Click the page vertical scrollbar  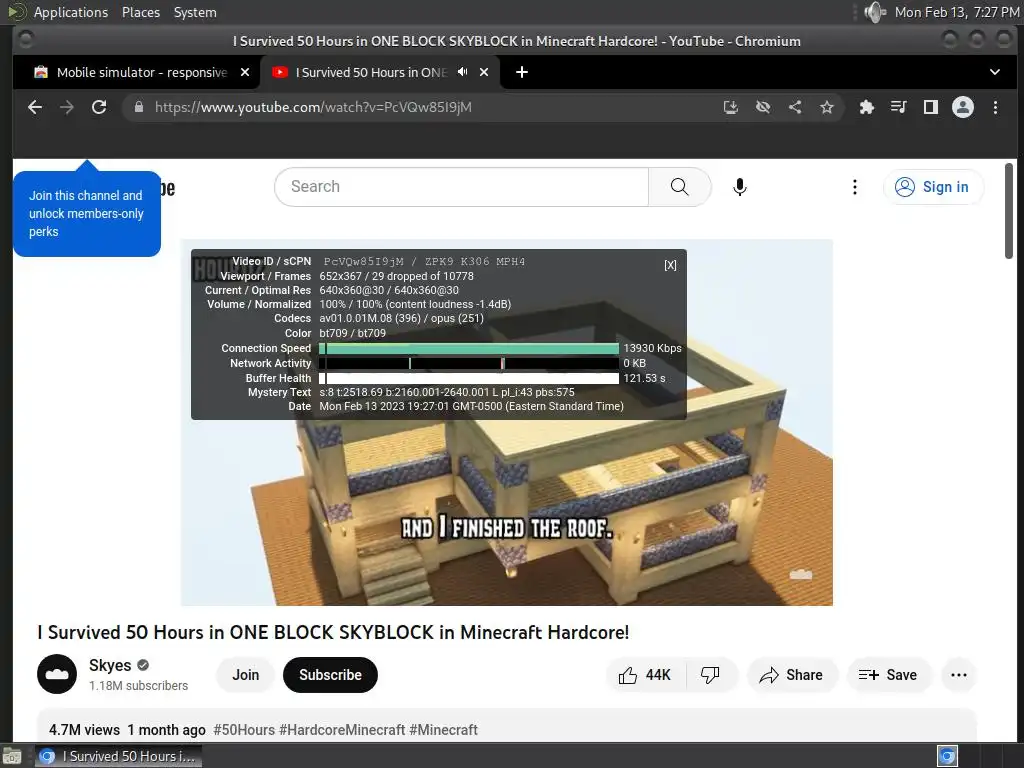click(1009, 212)
